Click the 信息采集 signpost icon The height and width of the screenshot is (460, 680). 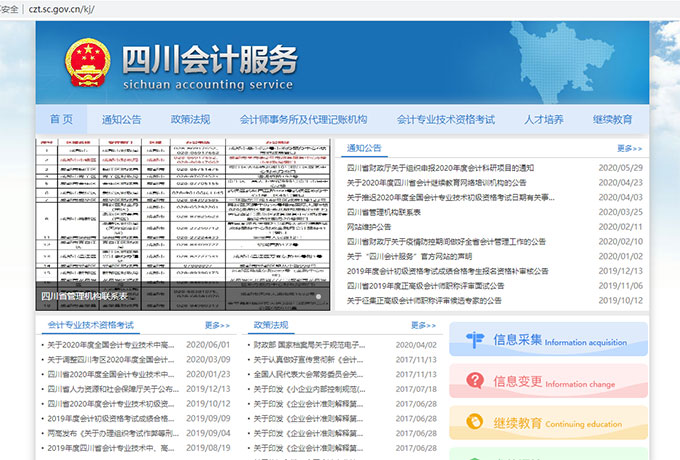(474, 340)
